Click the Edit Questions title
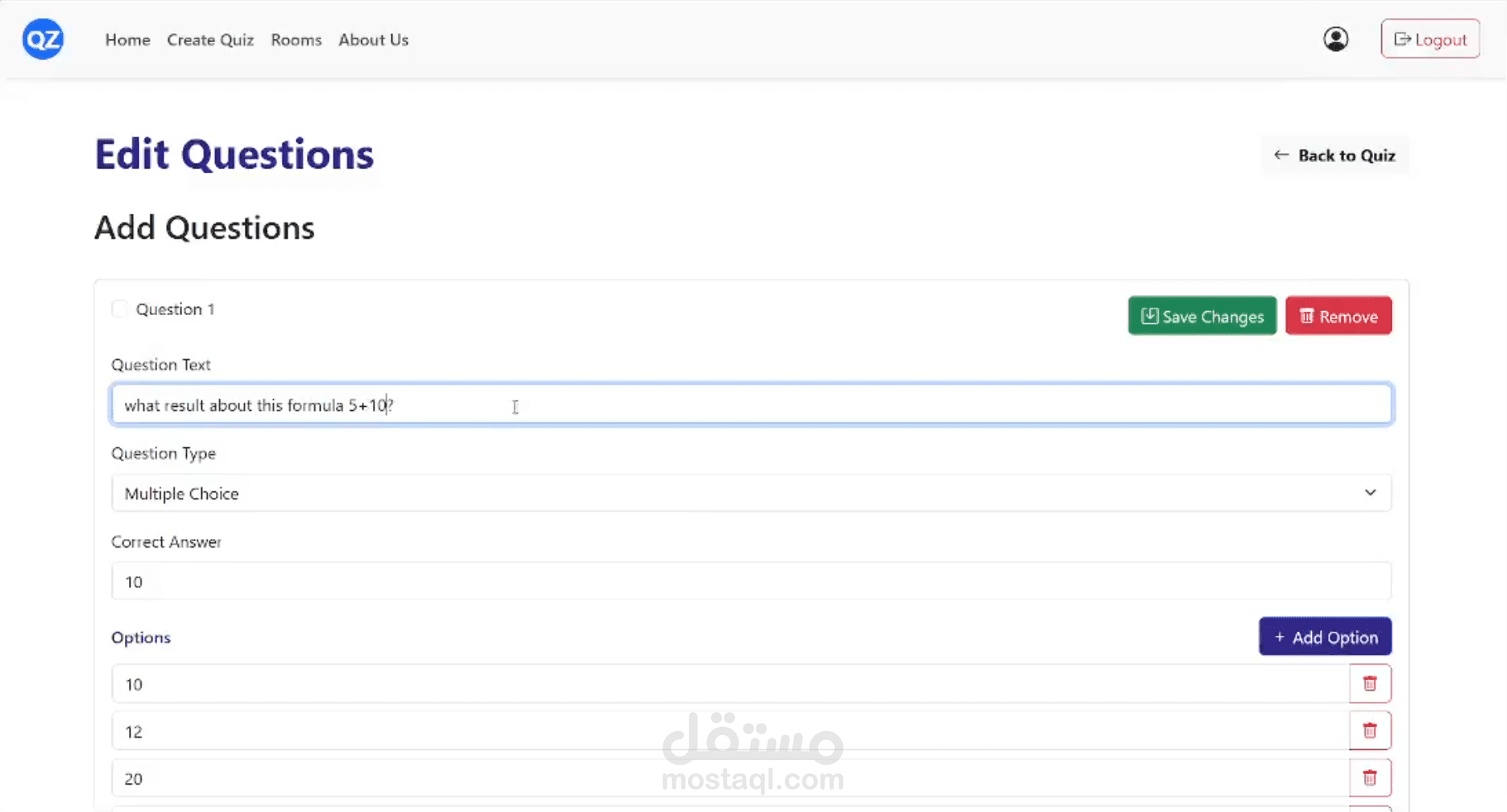Screen dimensions: 1507x812 pyautogui.click(x=234, y=155)
